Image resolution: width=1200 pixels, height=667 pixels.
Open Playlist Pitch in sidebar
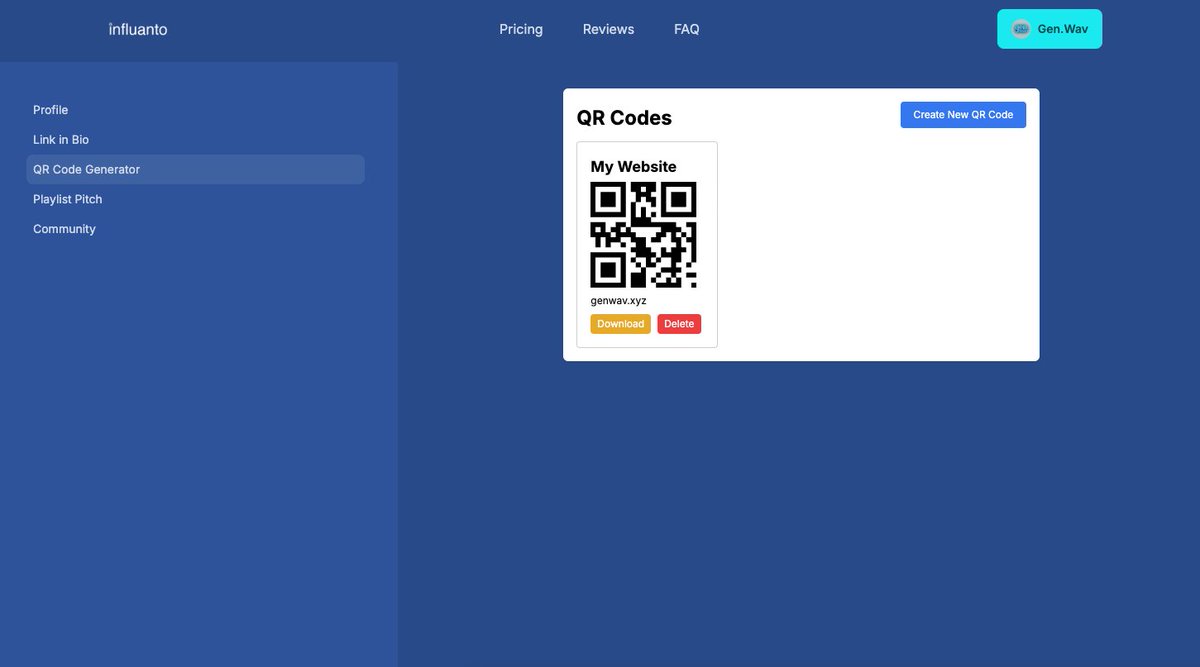[195, 199]
